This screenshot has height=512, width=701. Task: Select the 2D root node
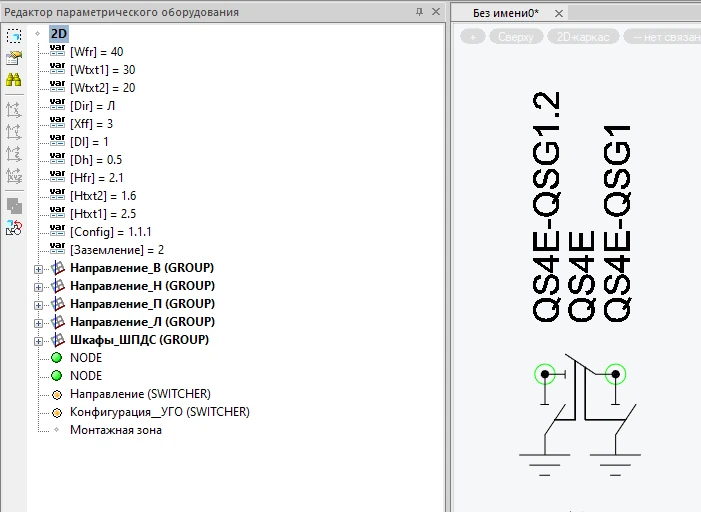59,33
